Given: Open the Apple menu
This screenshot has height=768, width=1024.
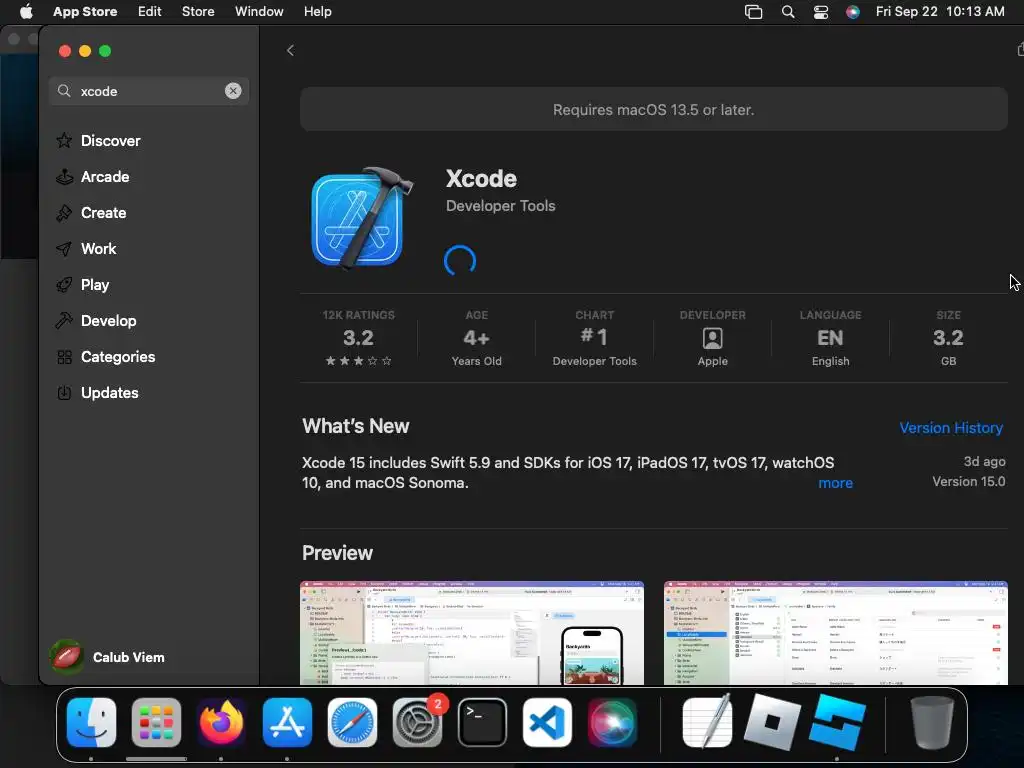Looking at the screenshot, I should point(26,11).
